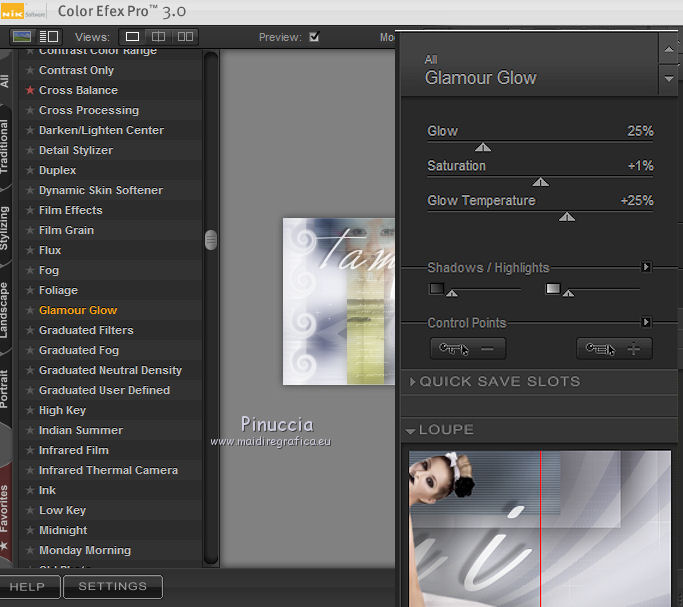Select single image view
This screenshot has width=683, height=607.
pos(132,37)
